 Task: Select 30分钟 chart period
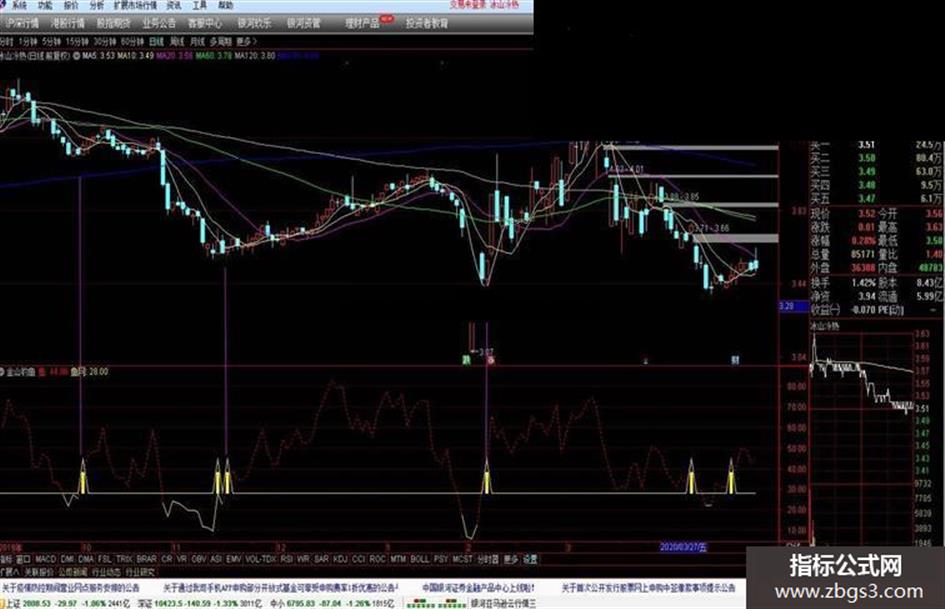click(x=105, y=42)
